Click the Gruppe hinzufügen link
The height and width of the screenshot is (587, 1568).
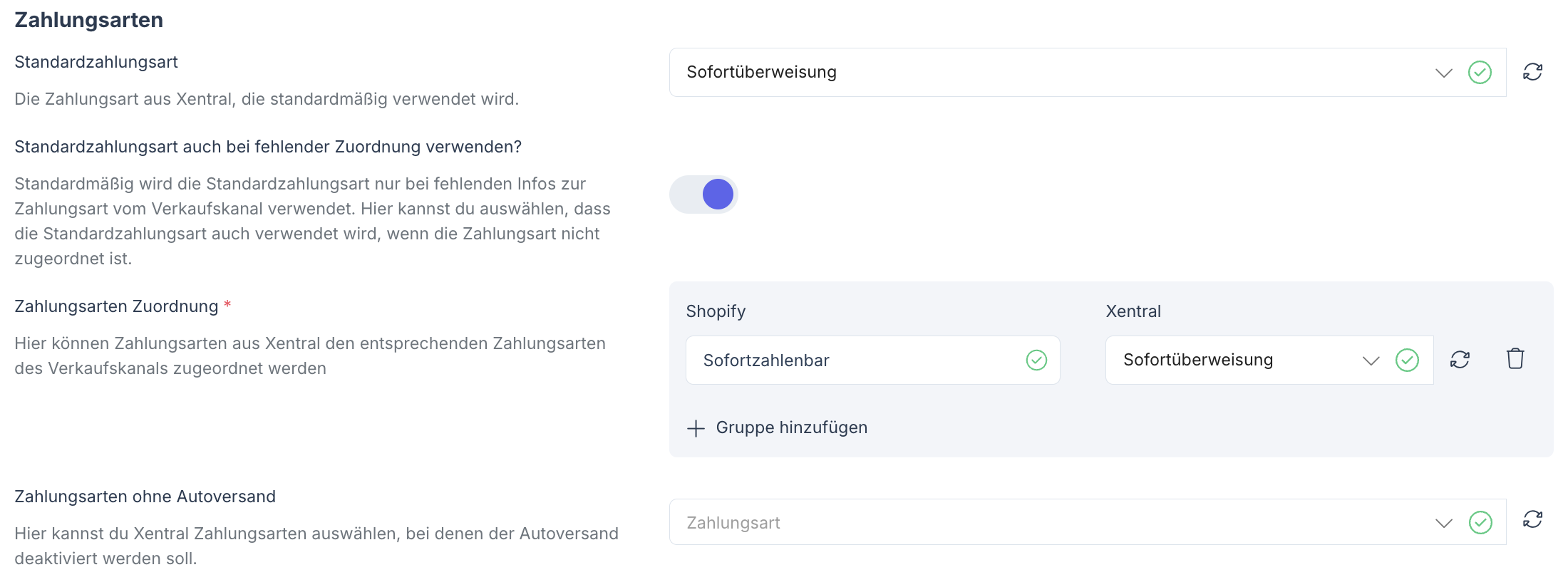(791, 427)
